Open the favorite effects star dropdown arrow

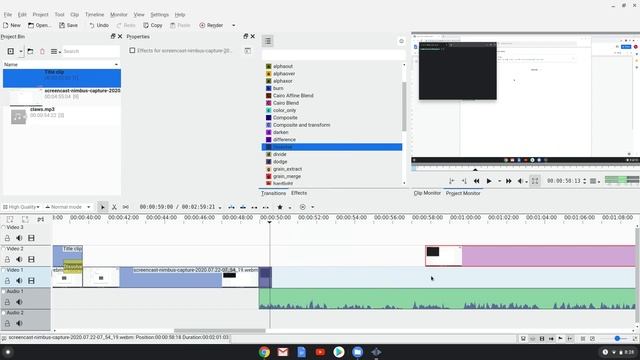(290, 207)
